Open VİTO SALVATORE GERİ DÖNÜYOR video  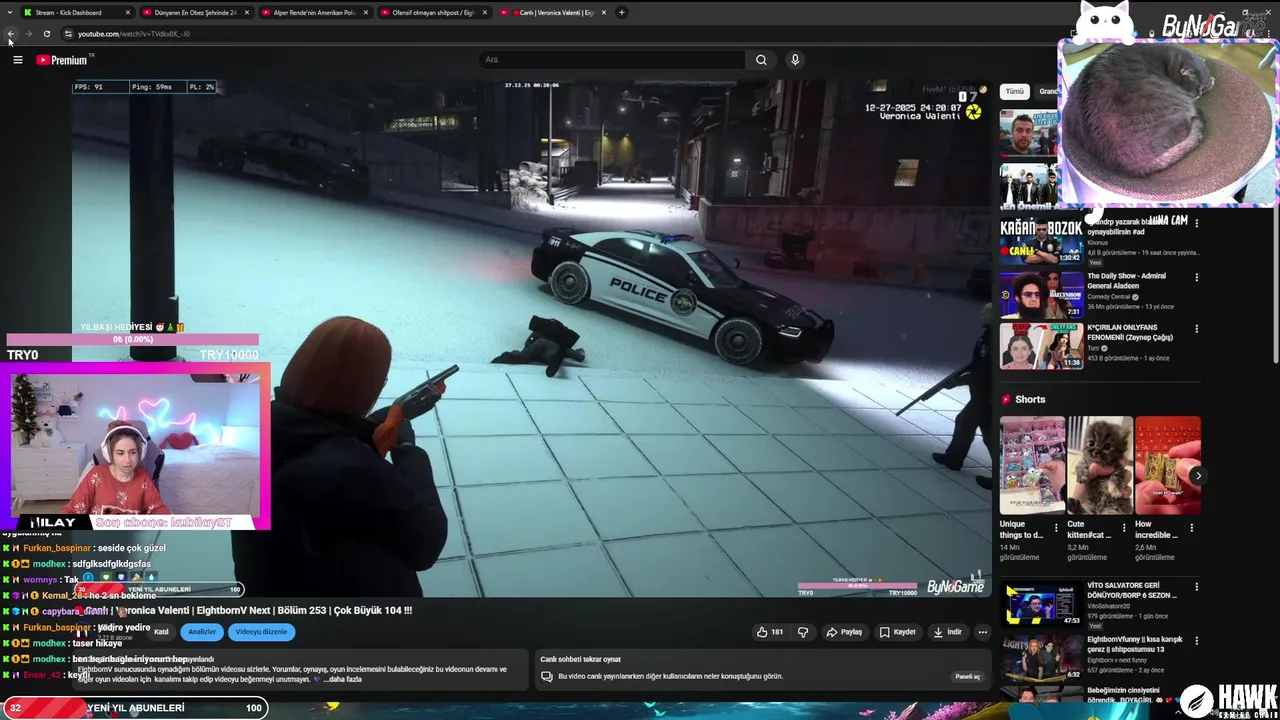point(1042,603)
